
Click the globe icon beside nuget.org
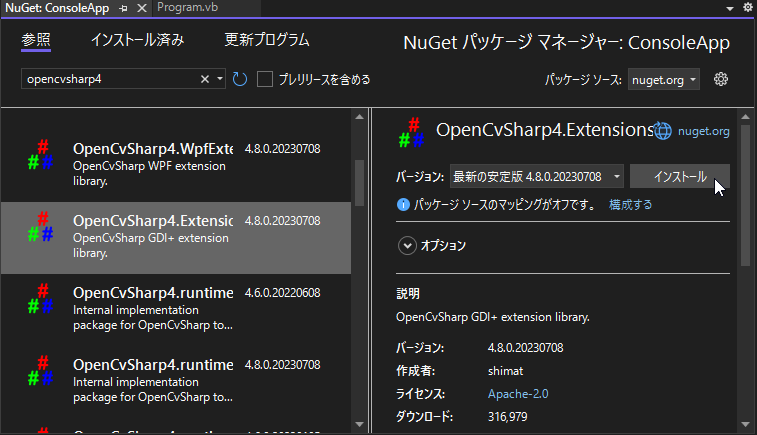coord(663,131)
